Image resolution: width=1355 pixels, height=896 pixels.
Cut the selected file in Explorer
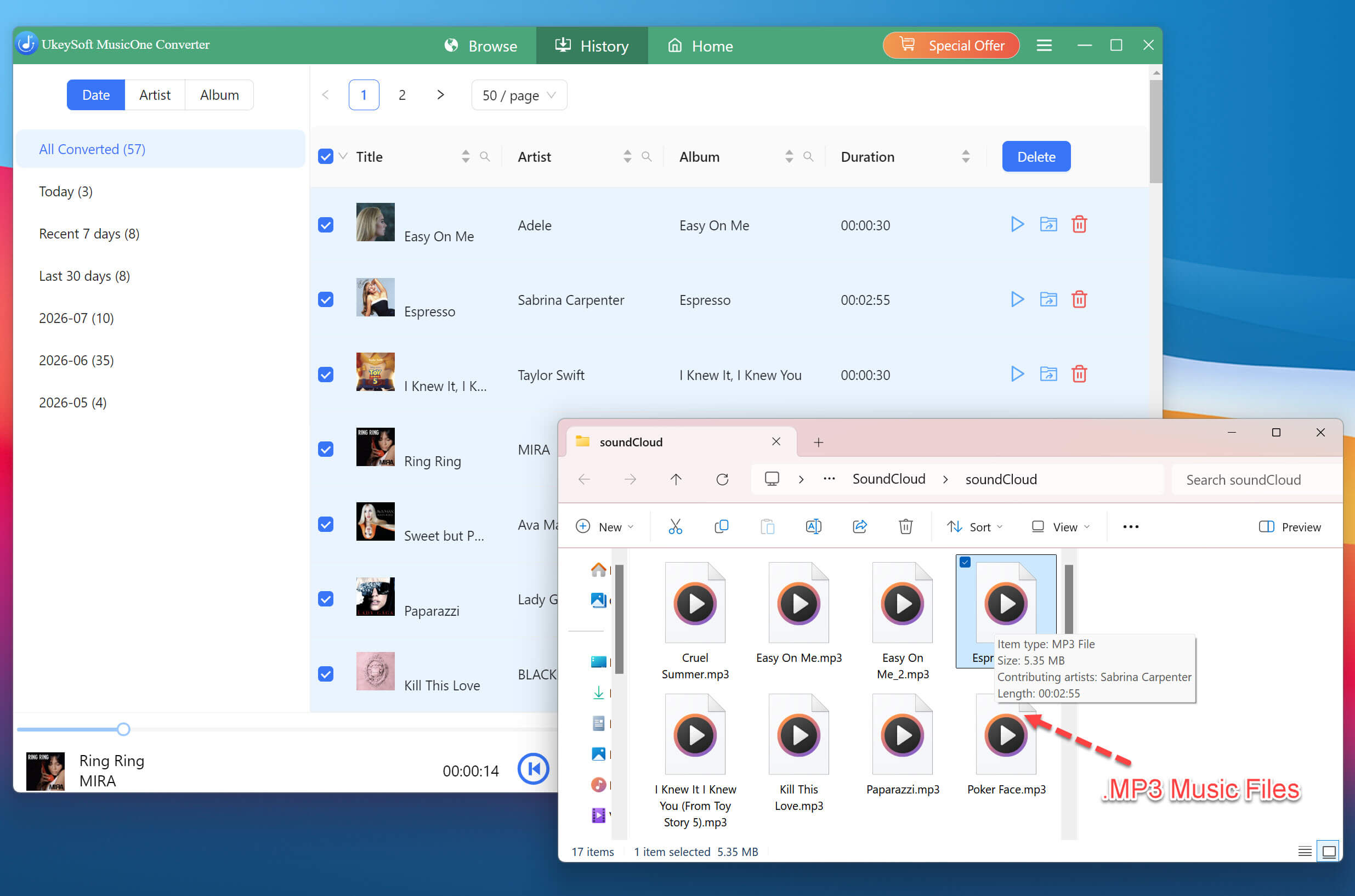[675, 526]
